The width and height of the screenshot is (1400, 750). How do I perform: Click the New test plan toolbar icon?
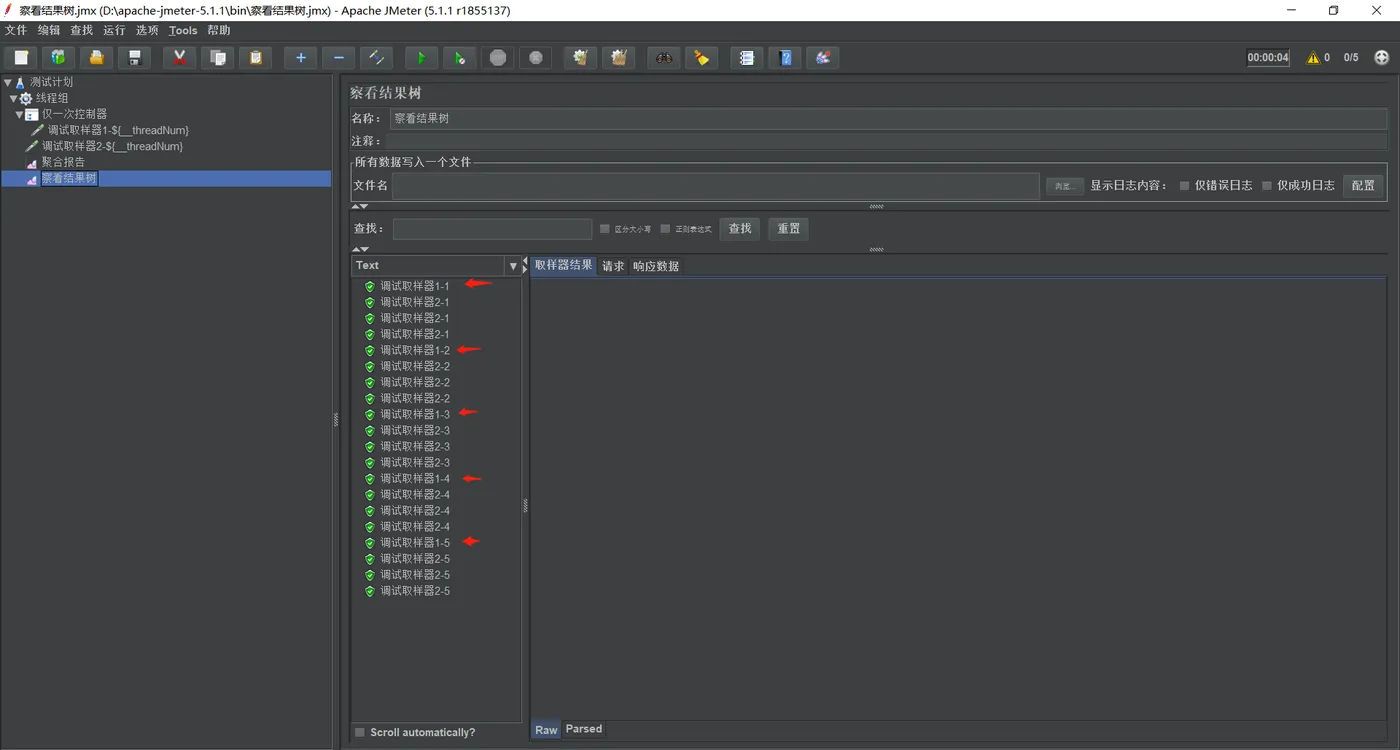tap(21, 58)
